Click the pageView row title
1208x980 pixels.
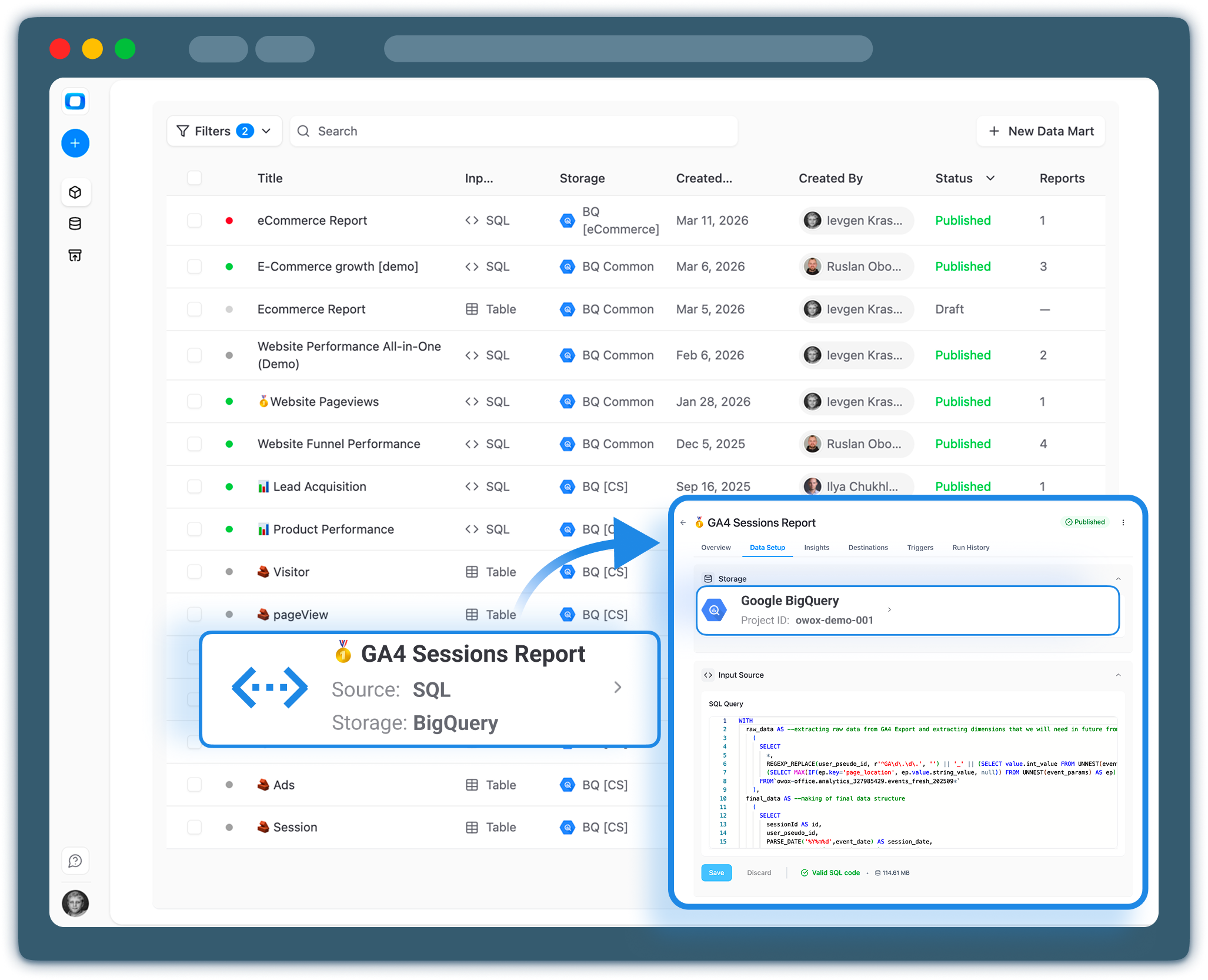click(x=292, y=615)
